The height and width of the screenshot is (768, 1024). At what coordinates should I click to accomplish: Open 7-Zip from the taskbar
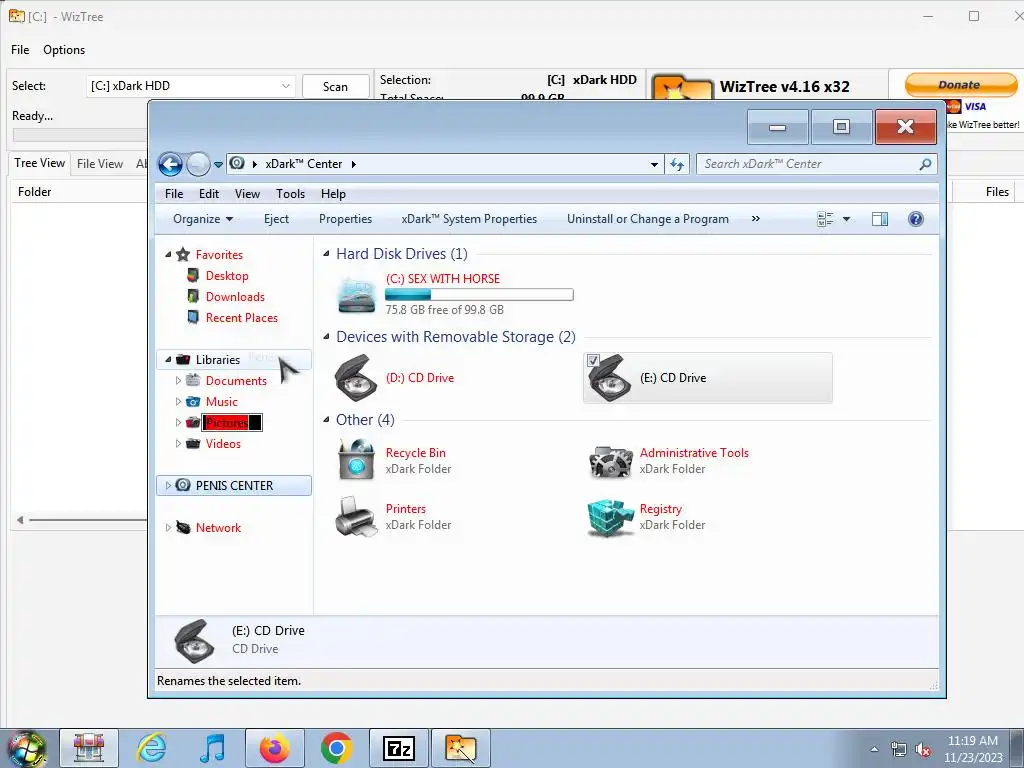tap(399, 748)
